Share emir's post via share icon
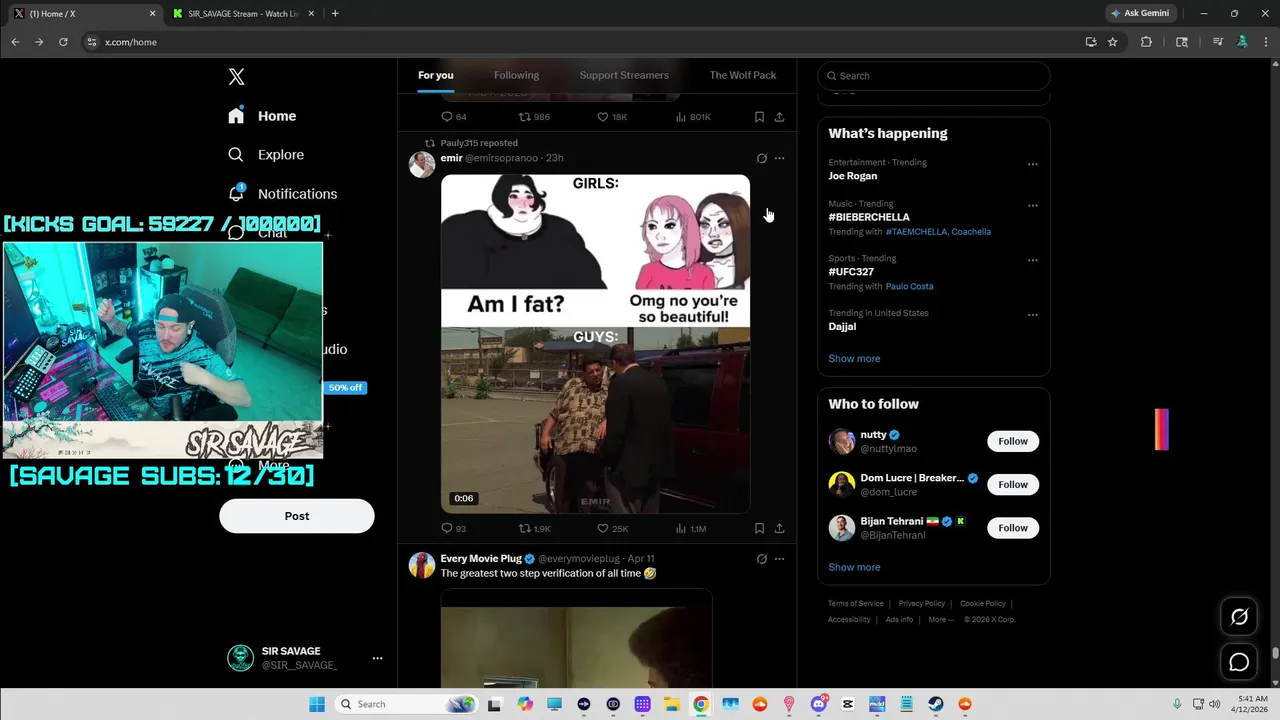The image size is (1280, 720). pyautogui.click(x=779, y=528)
